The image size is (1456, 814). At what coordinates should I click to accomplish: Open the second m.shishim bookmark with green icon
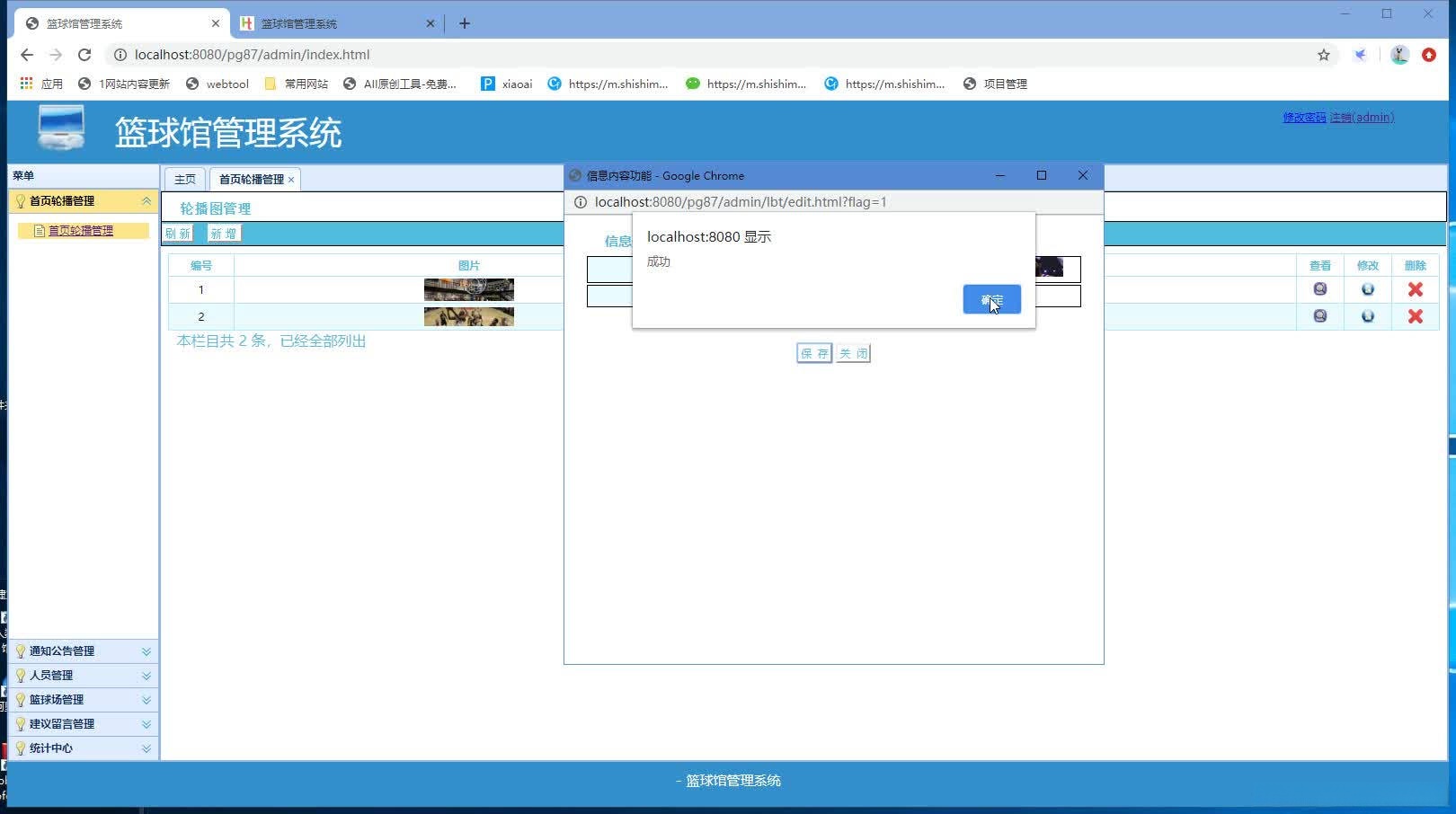746,84
